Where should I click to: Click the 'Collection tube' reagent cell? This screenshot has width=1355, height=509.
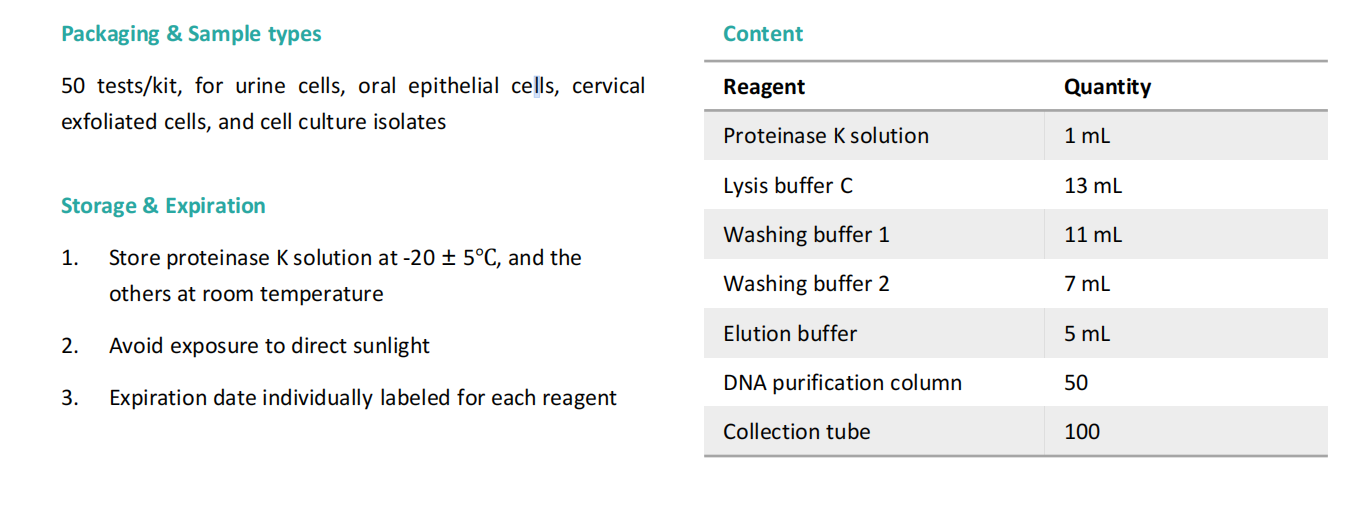click(797, 432)
